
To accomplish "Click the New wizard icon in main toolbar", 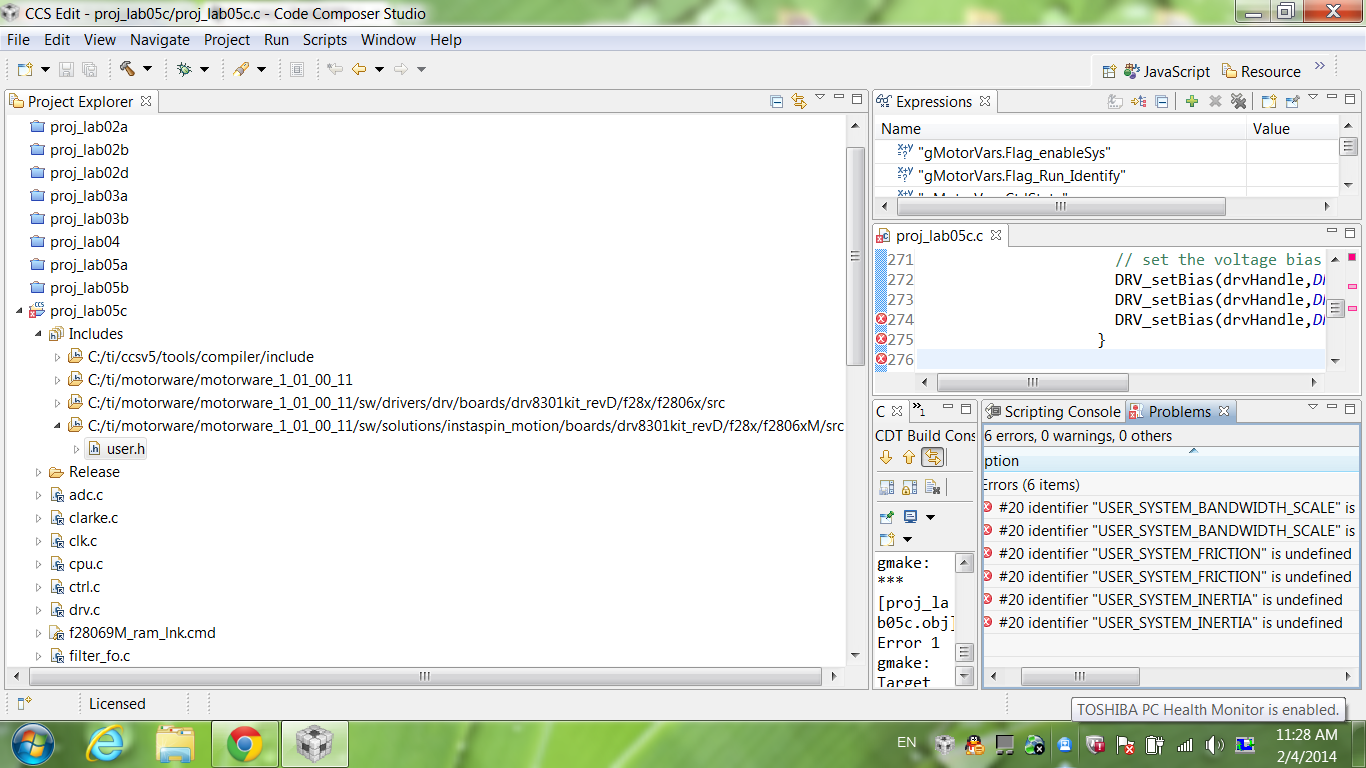I will click(25, 69).
